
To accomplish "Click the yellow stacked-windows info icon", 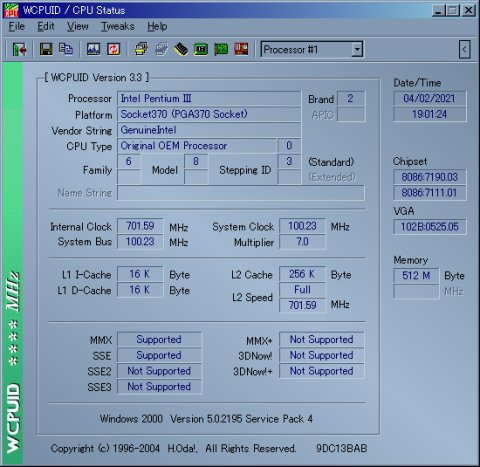I will point(141,49).
